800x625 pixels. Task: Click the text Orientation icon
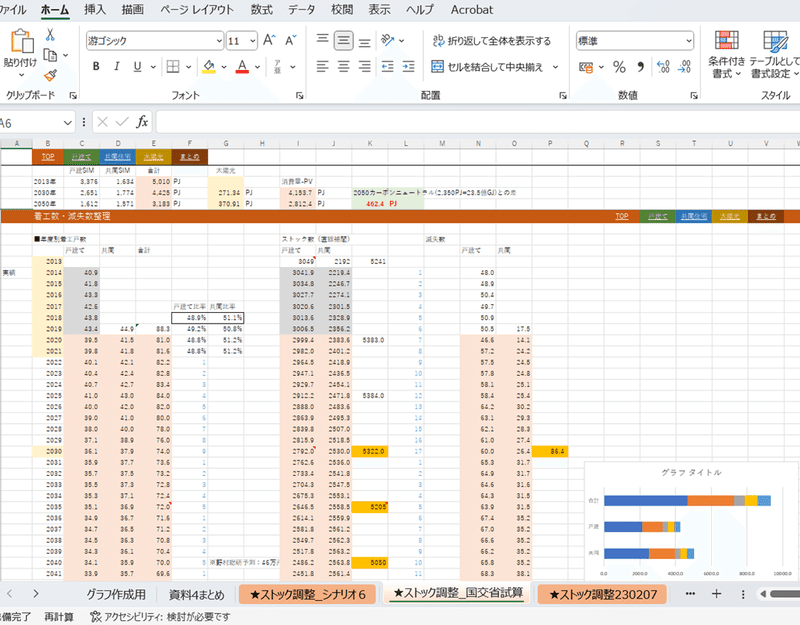coord(388,40)
